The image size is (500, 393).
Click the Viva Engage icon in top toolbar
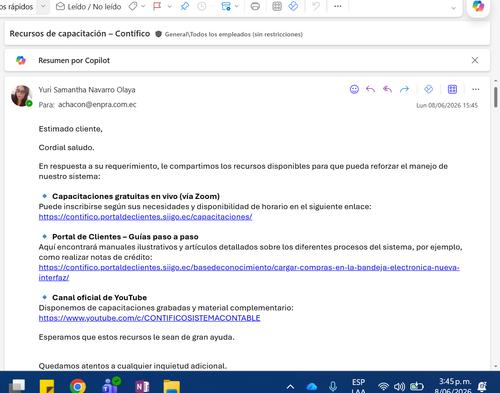(293, 6)
